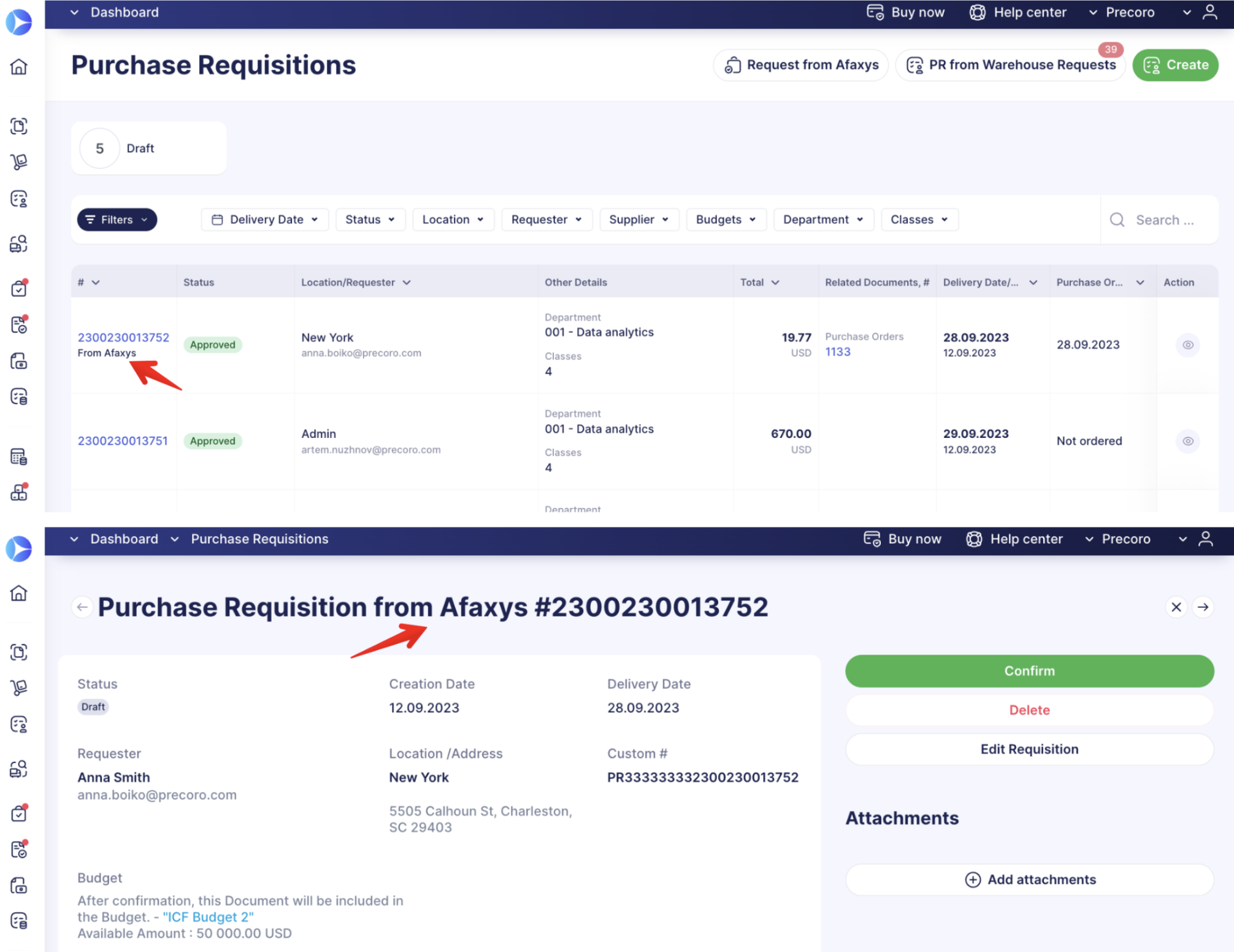Click Request from Afaxys button

point(801,65)
